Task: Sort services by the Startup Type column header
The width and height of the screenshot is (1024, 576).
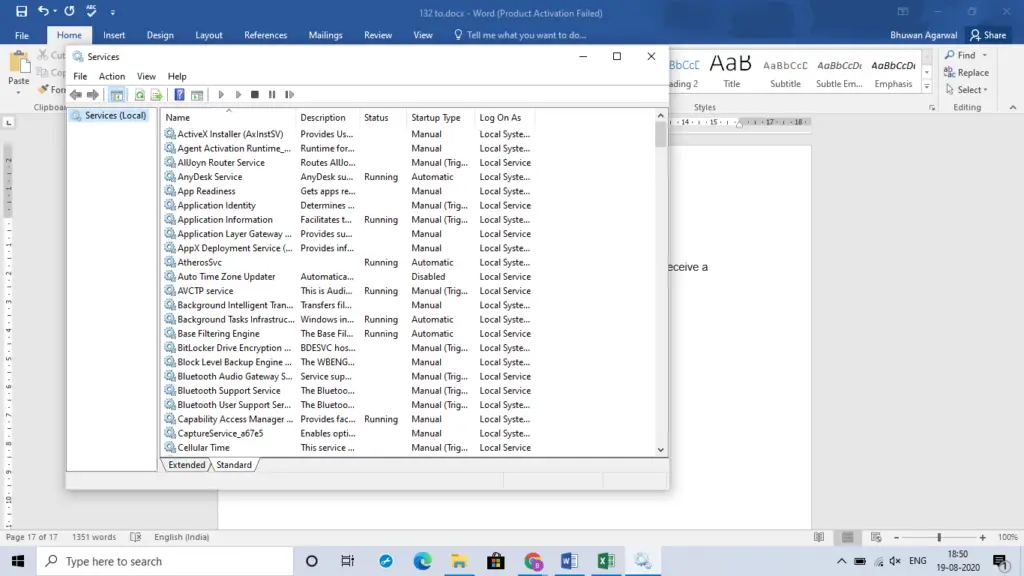Action: pos(440,118)
